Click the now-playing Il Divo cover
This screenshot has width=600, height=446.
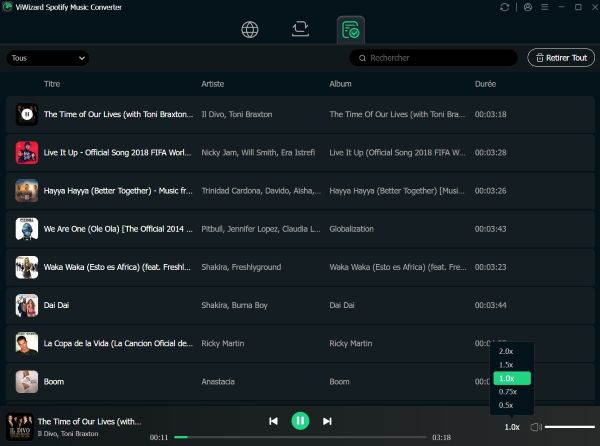click(x=20, y=427)
